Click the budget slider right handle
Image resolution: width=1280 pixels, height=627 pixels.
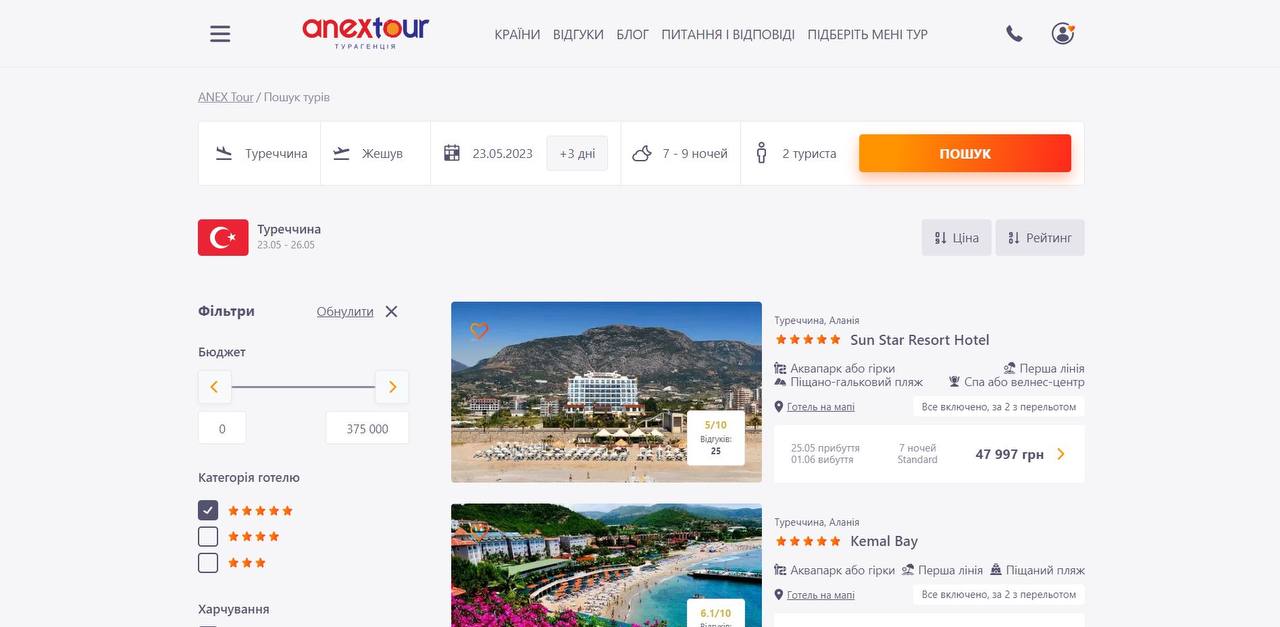tap(392, 387)
